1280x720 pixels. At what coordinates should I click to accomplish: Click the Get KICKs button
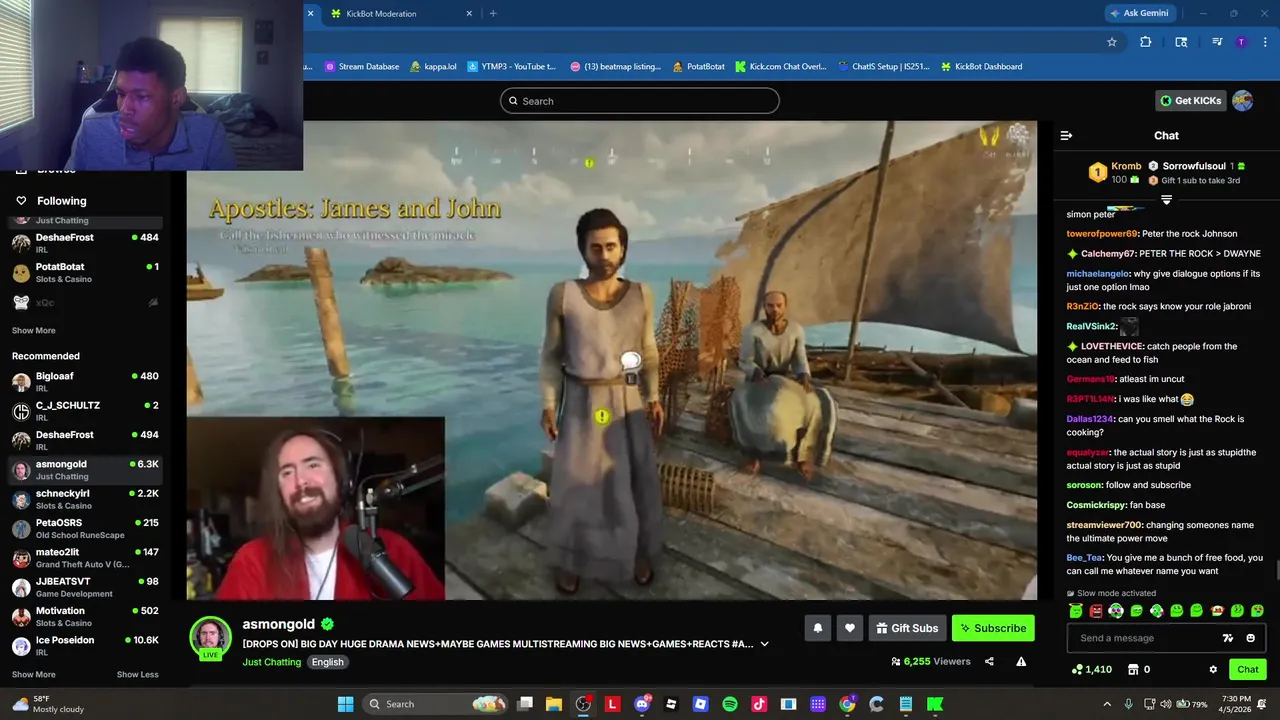[1190, 101]
